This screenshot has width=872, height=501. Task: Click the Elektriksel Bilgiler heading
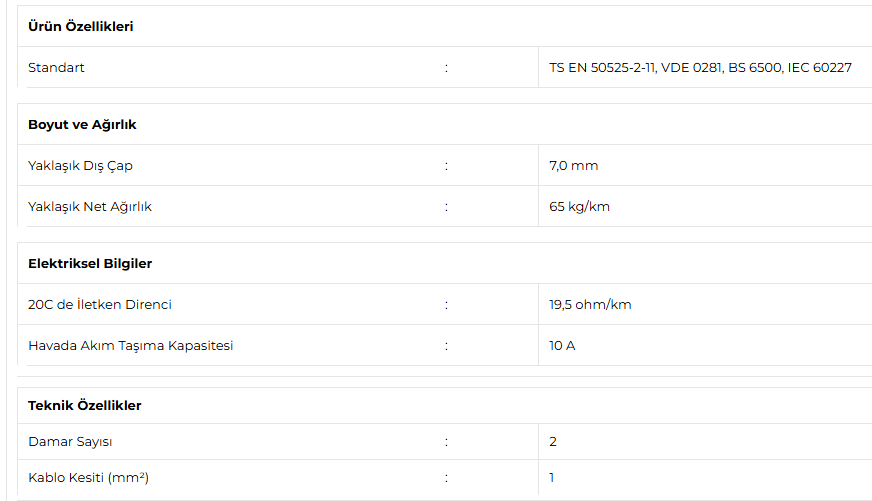90,264
